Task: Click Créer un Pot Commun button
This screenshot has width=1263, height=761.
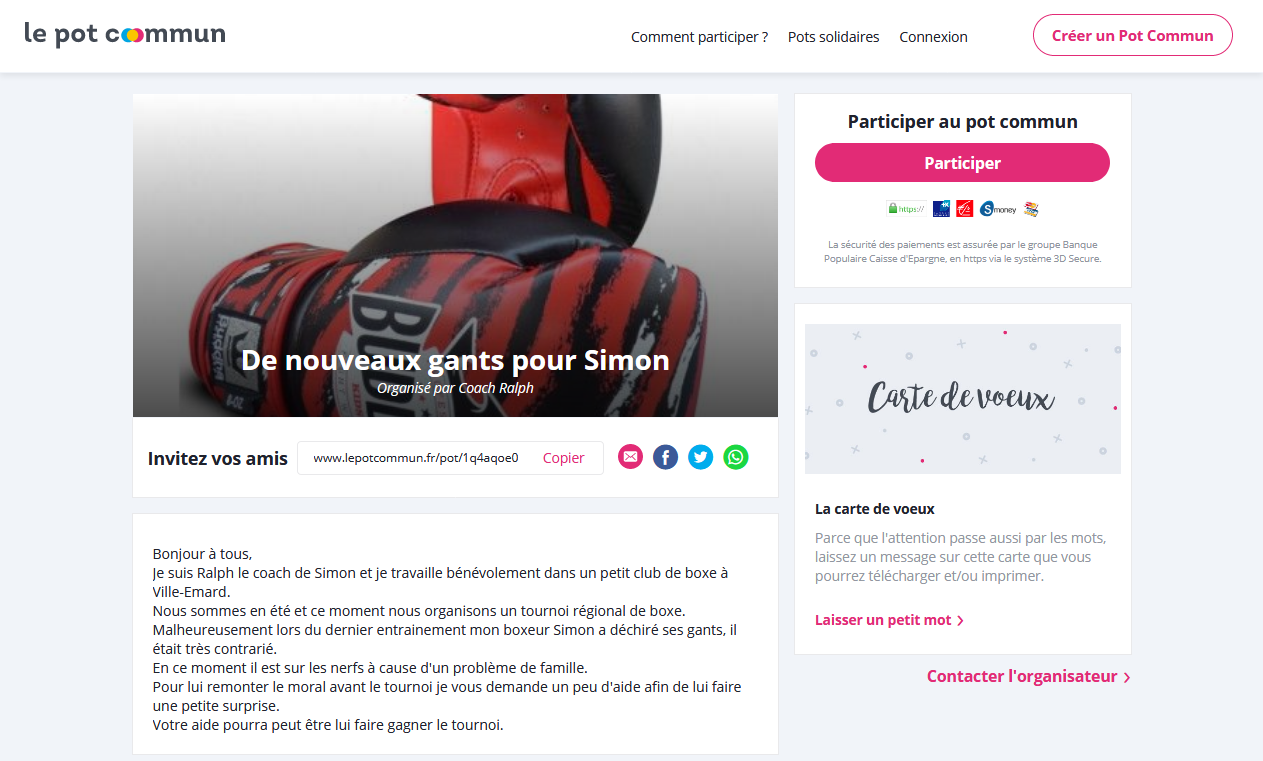Action: pos(1132,35)
